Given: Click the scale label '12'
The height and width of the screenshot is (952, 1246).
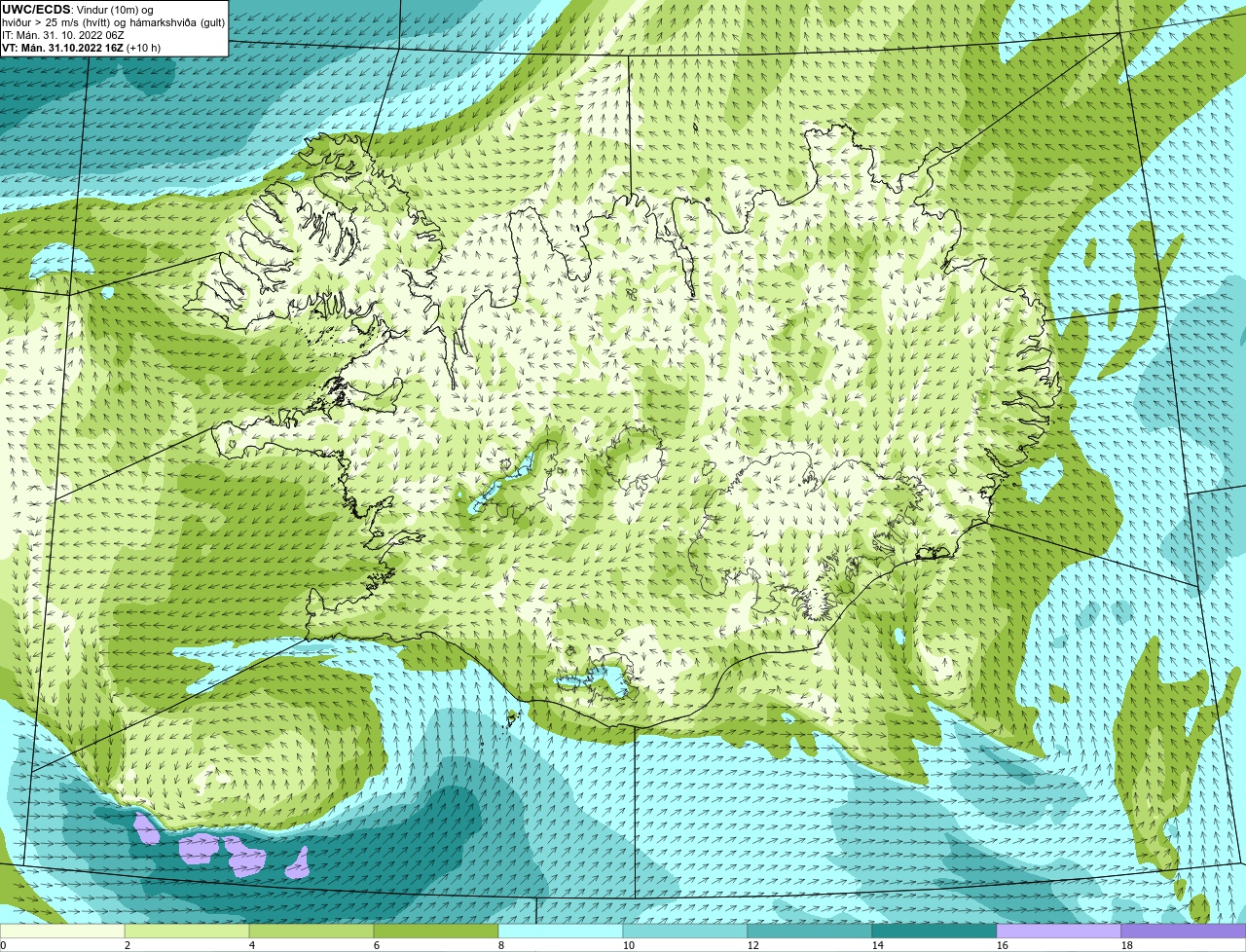Looking at the screenshot, I should coord(753,945).
